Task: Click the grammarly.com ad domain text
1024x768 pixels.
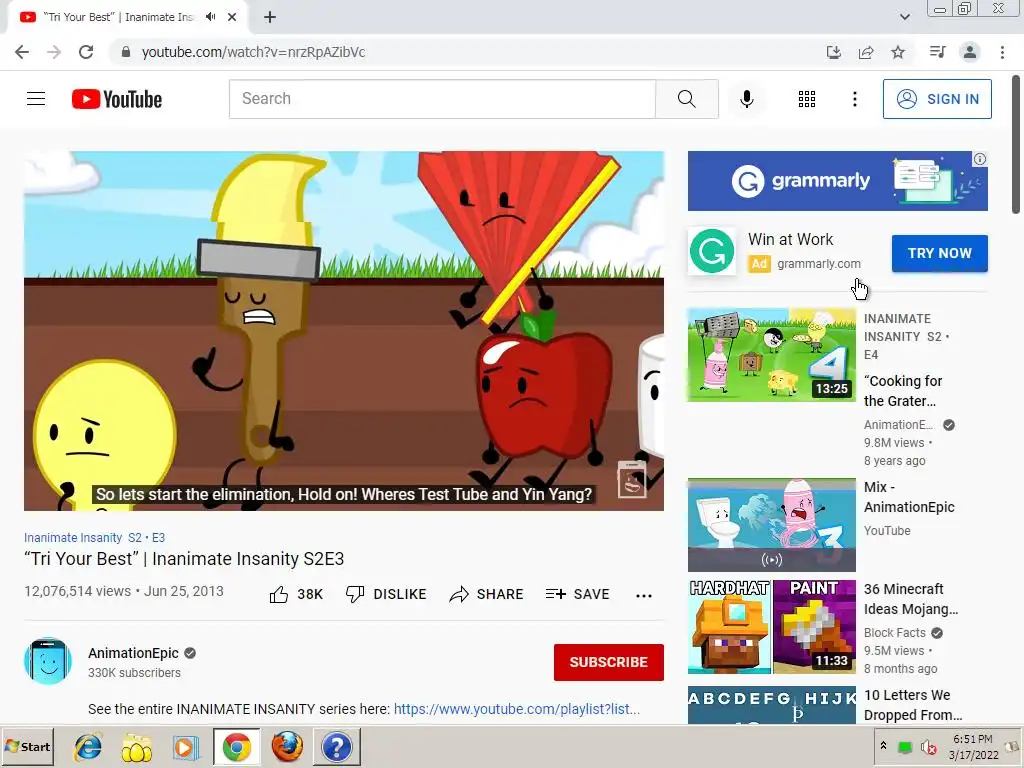Action: point(819,264)
